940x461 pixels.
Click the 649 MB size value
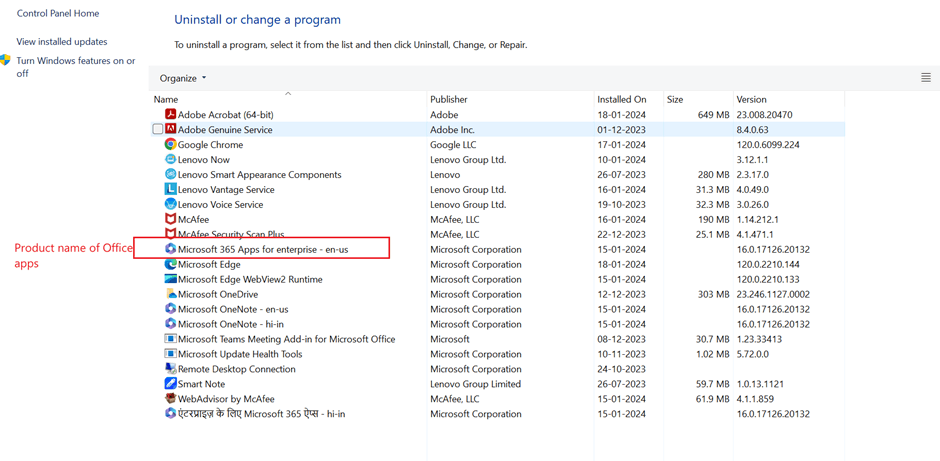[713, 115]
